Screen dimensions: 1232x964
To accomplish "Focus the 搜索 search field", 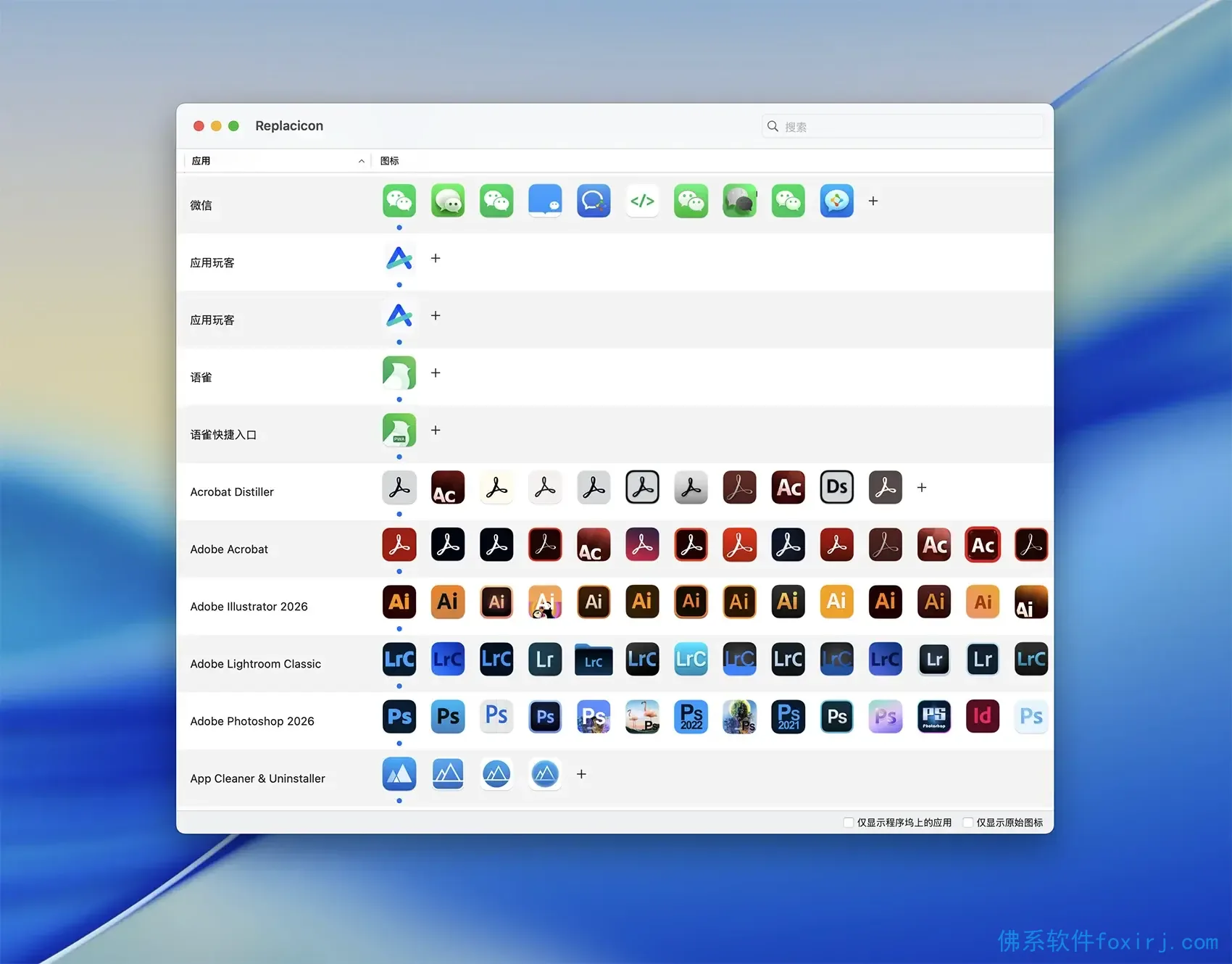I will pos(902,126).
